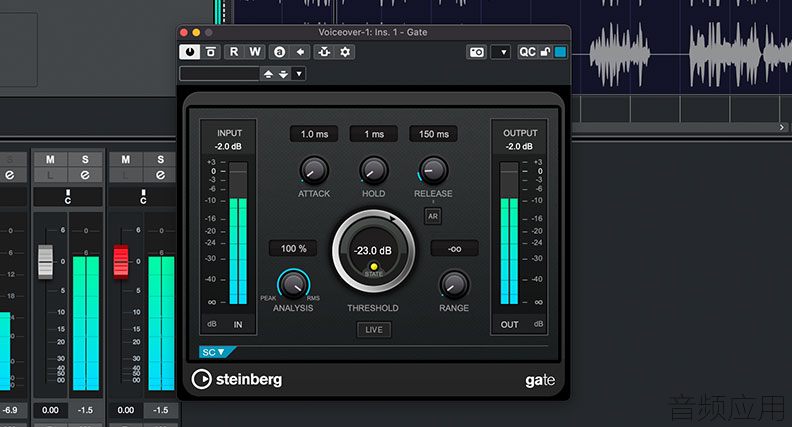Close the Gate plugin window
Viewport: 792px width, 427px height.
(x=184, y=32)
